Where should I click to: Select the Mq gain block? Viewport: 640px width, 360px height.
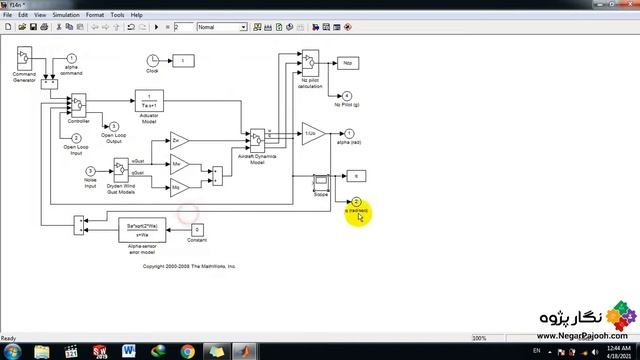click(x=180, y=188)
